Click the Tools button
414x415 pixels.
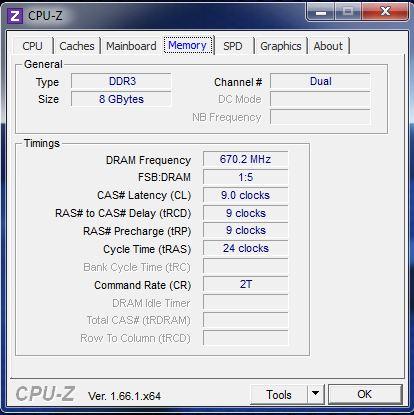click(x=279, y=394)
